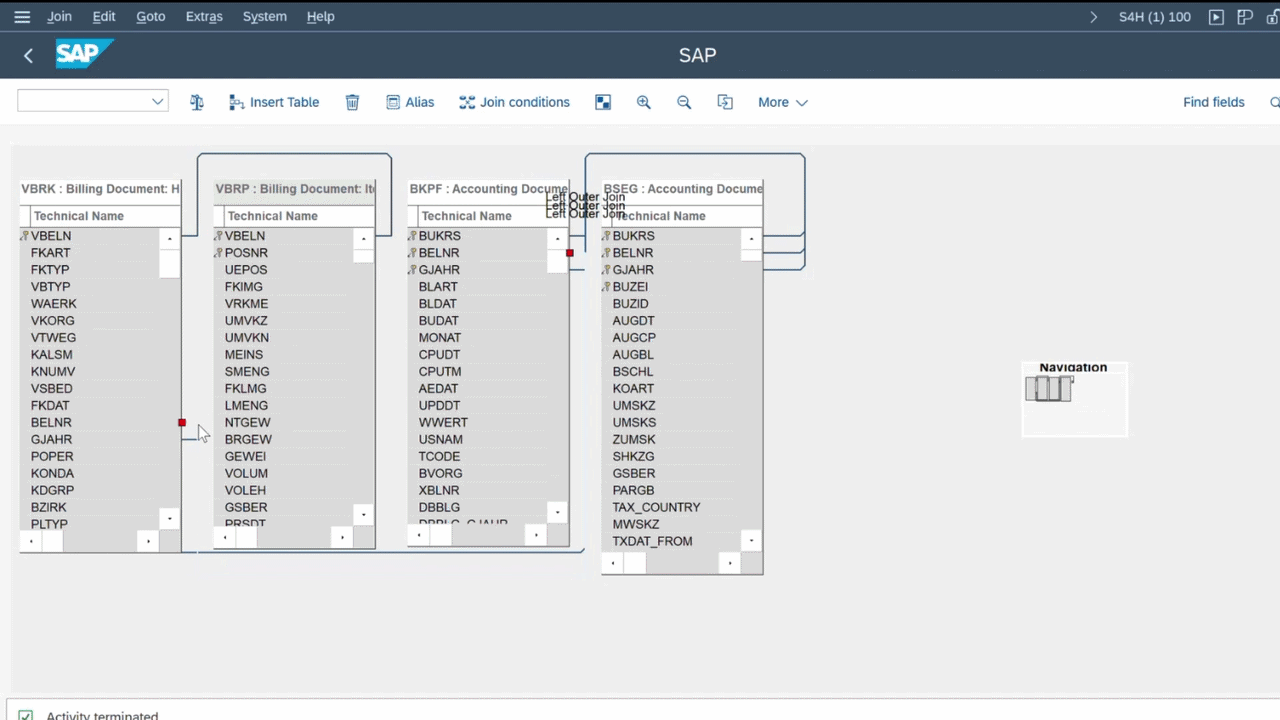Select VBRP Billing Document table header

294,188
